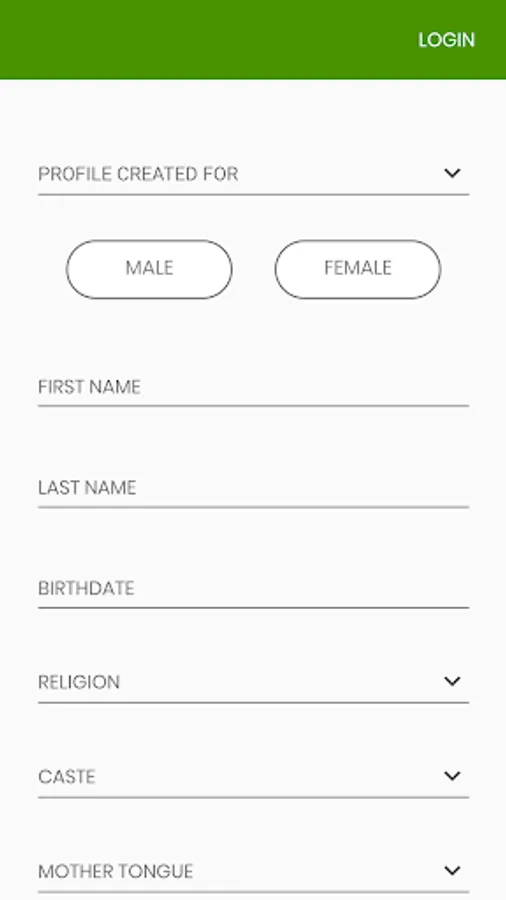Click empty area of green header bar
Screen dimensions: 506x900
(x=201, y=40)
